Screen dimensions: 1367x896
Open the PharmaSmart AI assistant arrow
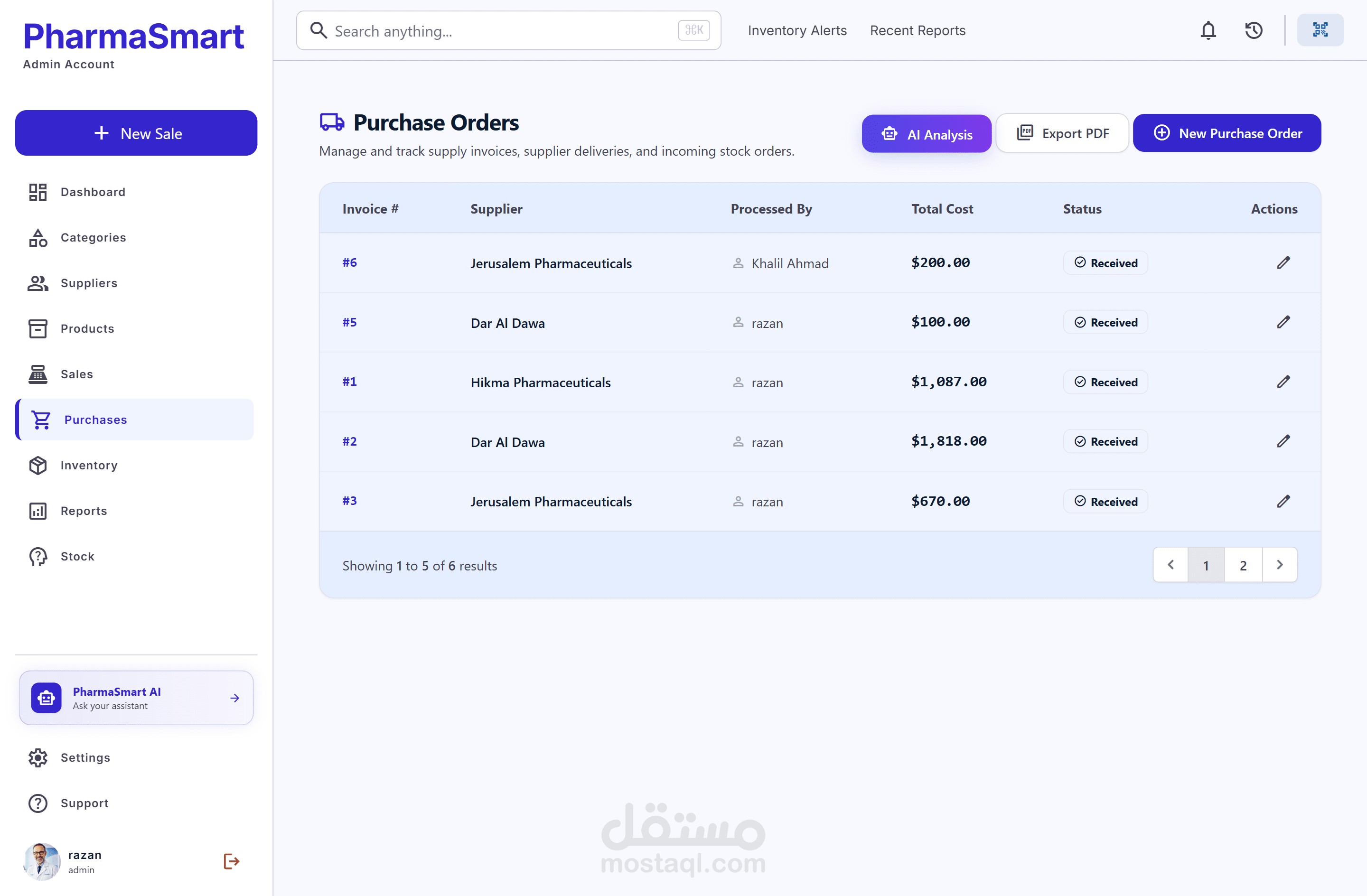(x=235, y=698)
